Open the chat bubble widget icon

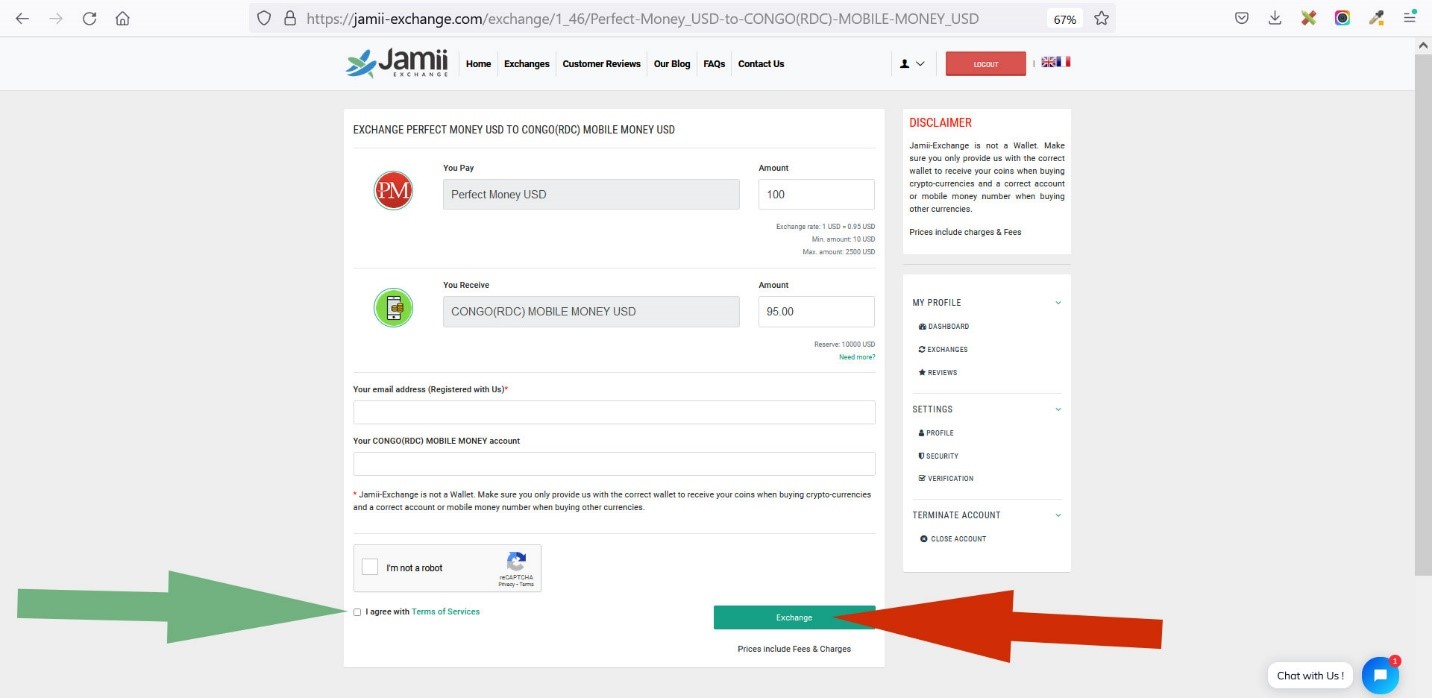1380,676
